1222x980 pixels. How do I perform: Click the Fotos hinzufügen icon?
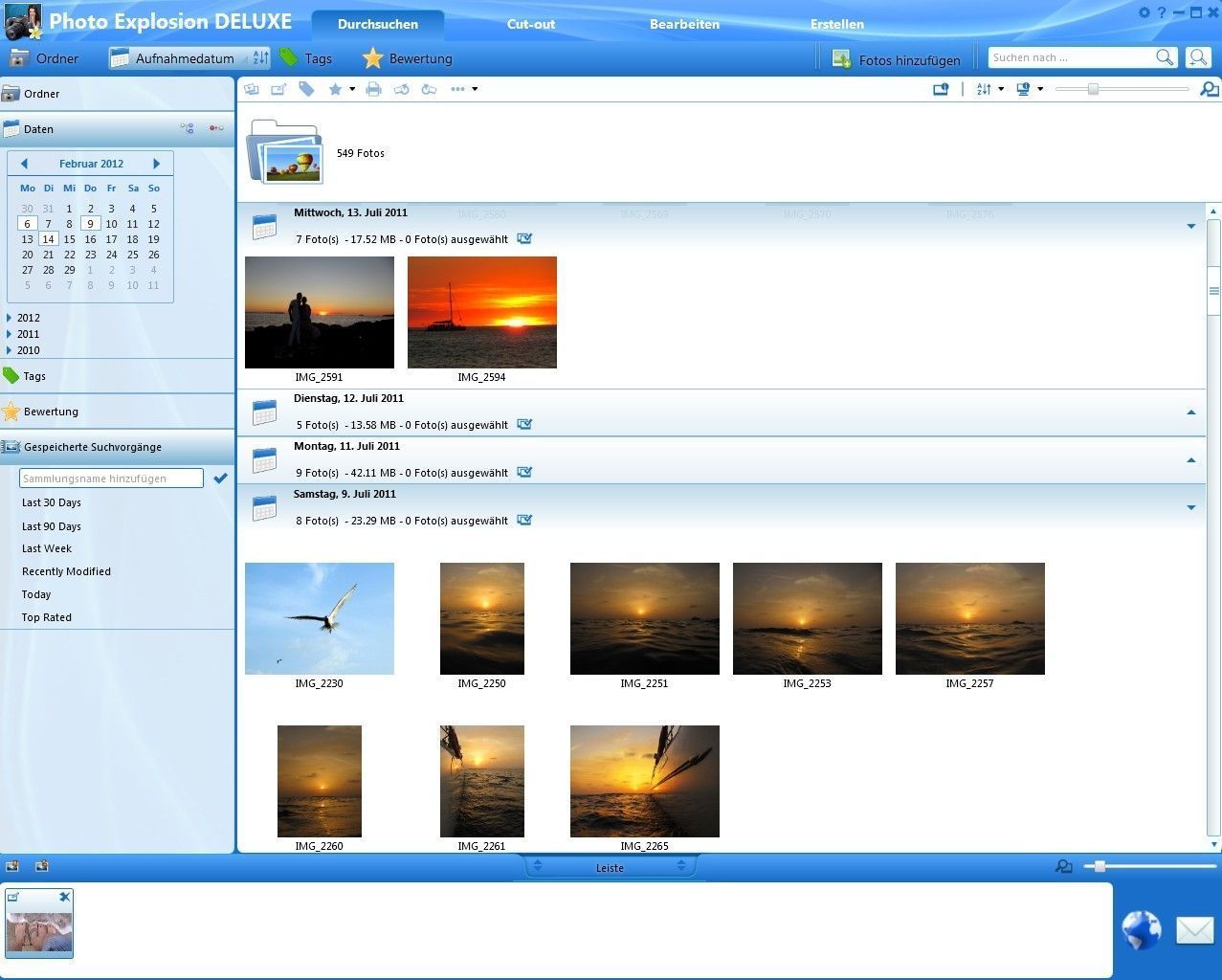pos(841,59)
